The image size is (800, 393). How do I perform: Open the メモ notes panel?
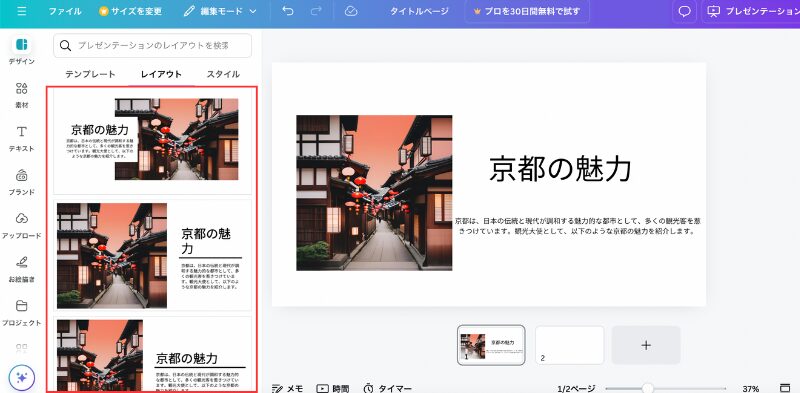pos(288,388)
